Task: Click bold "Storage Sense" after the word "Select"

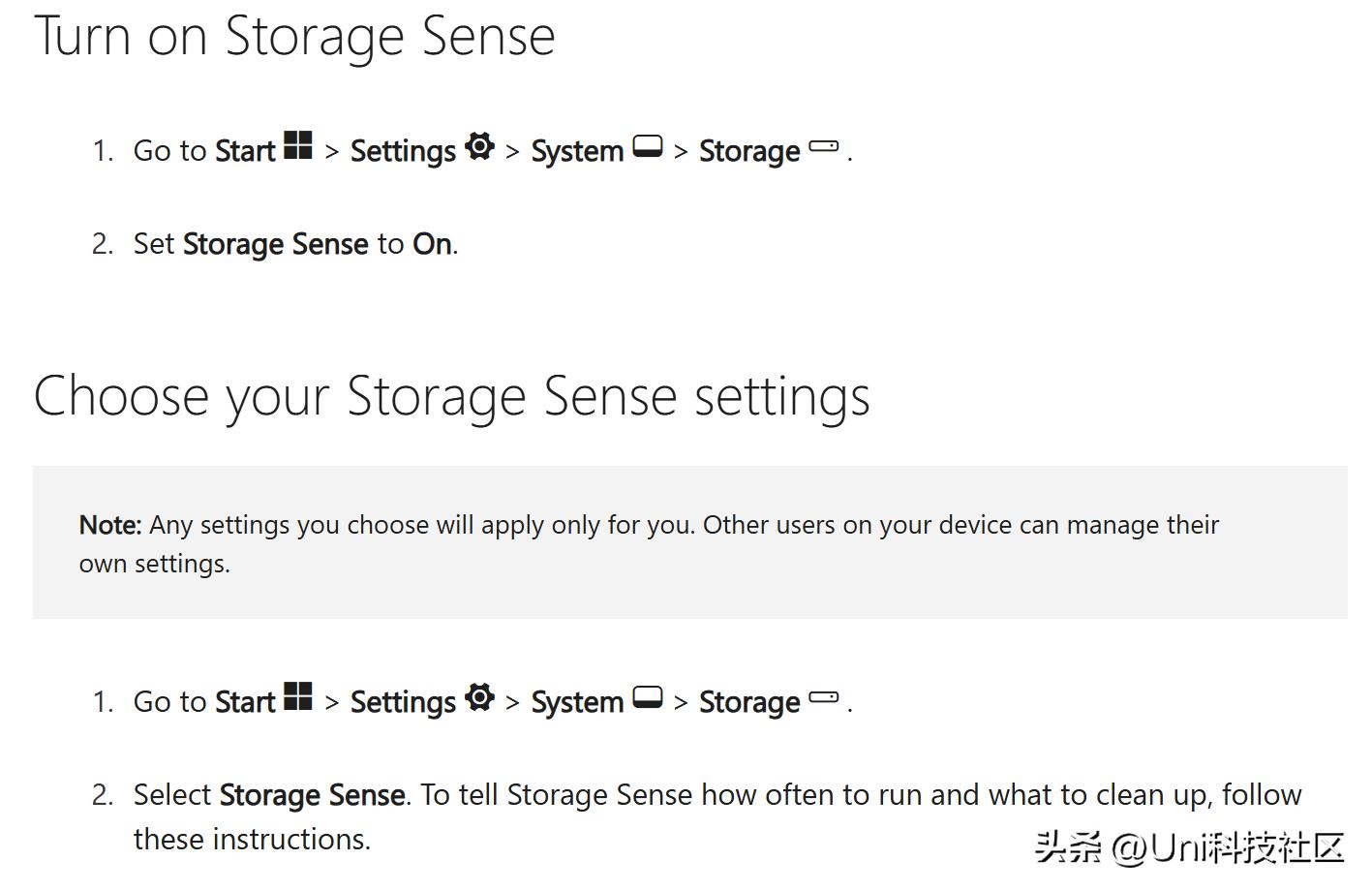Action: 312,795
